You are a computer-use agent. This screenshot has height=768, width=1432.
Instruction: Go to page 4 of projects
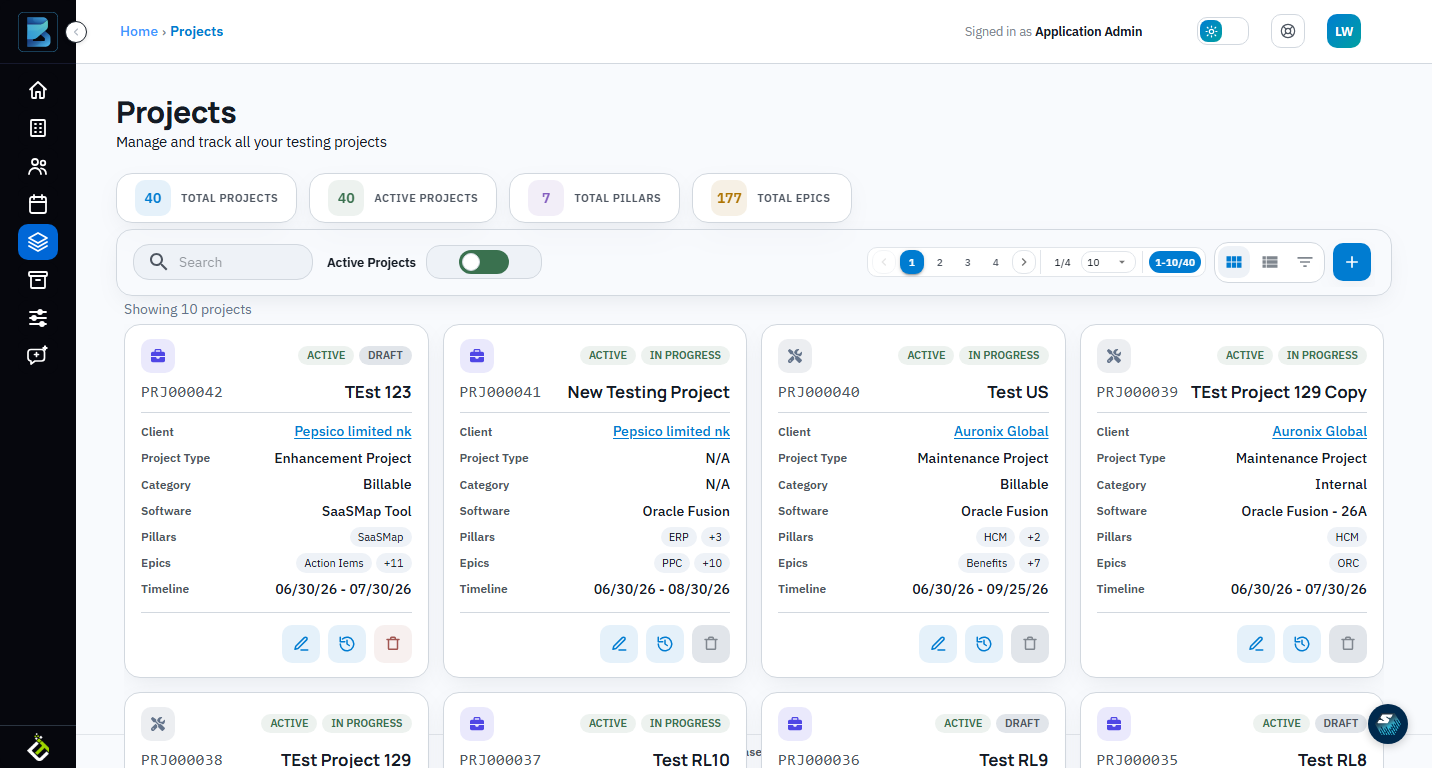pyautogui.click(x=995, y=262)
